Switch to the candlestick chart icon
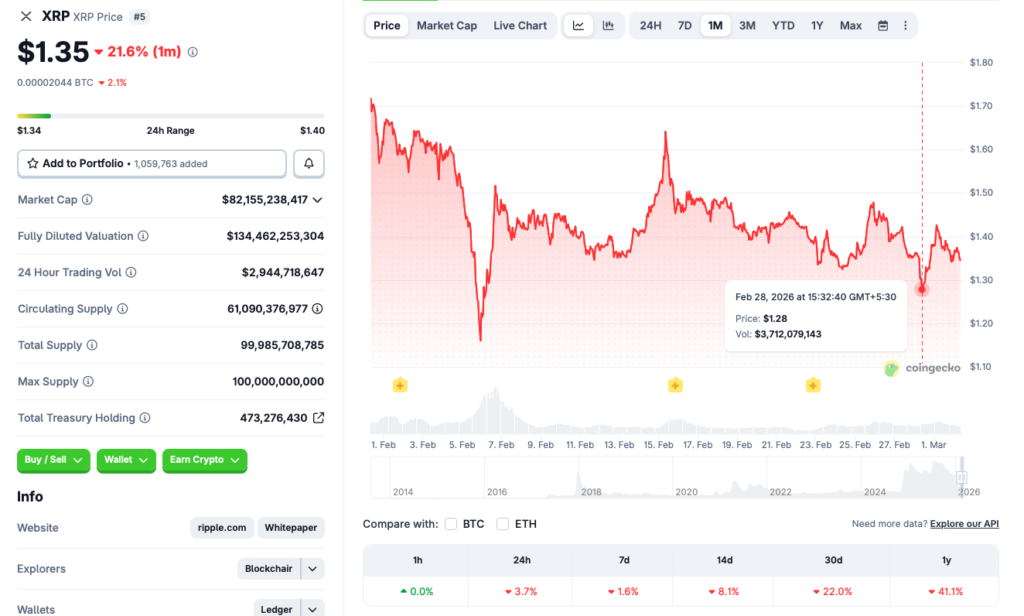Image resolution: width=1024 pixels, height=616 pixels. 608,26
